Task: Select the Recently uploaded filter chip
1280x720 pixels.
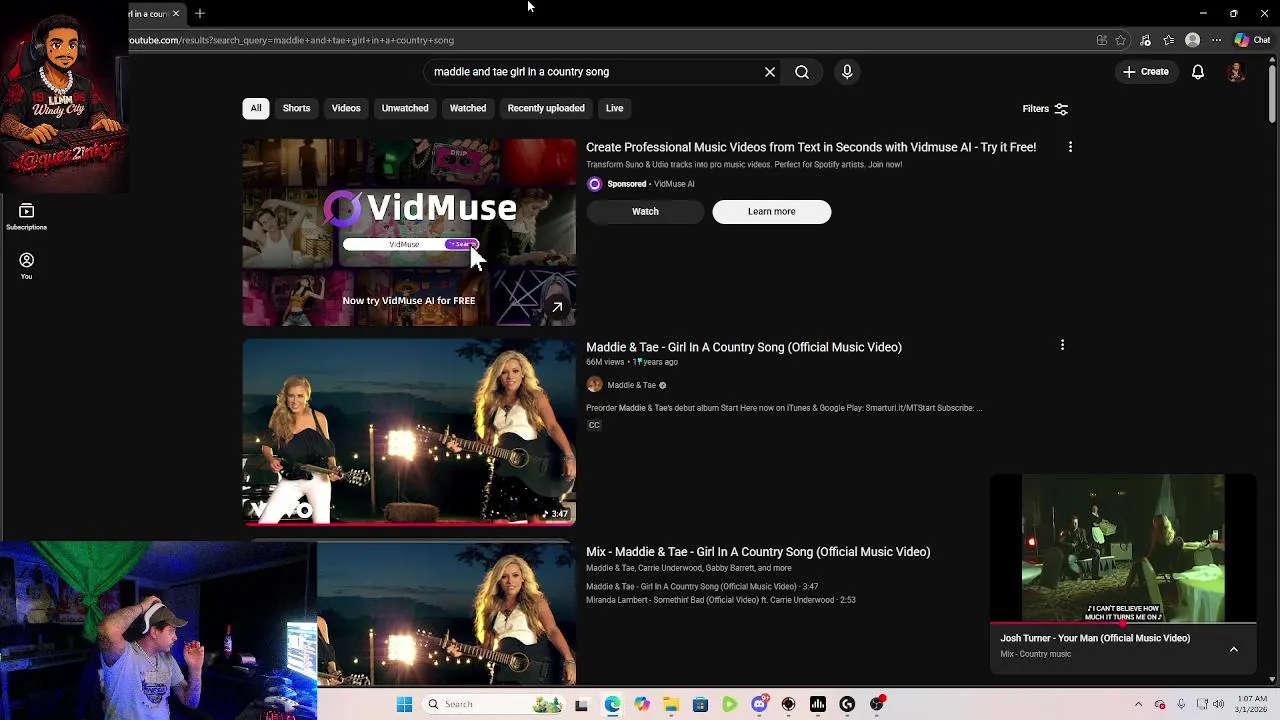Action: 546,108
